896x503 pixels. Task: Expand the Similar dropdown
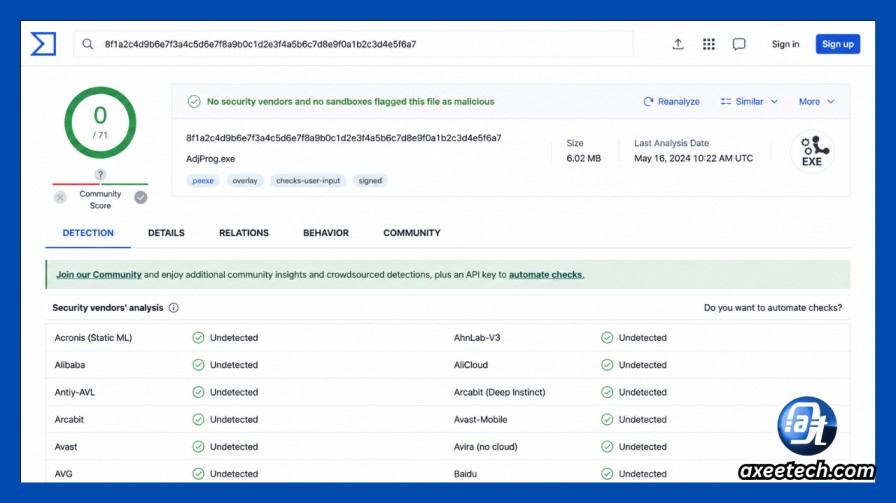749,102
